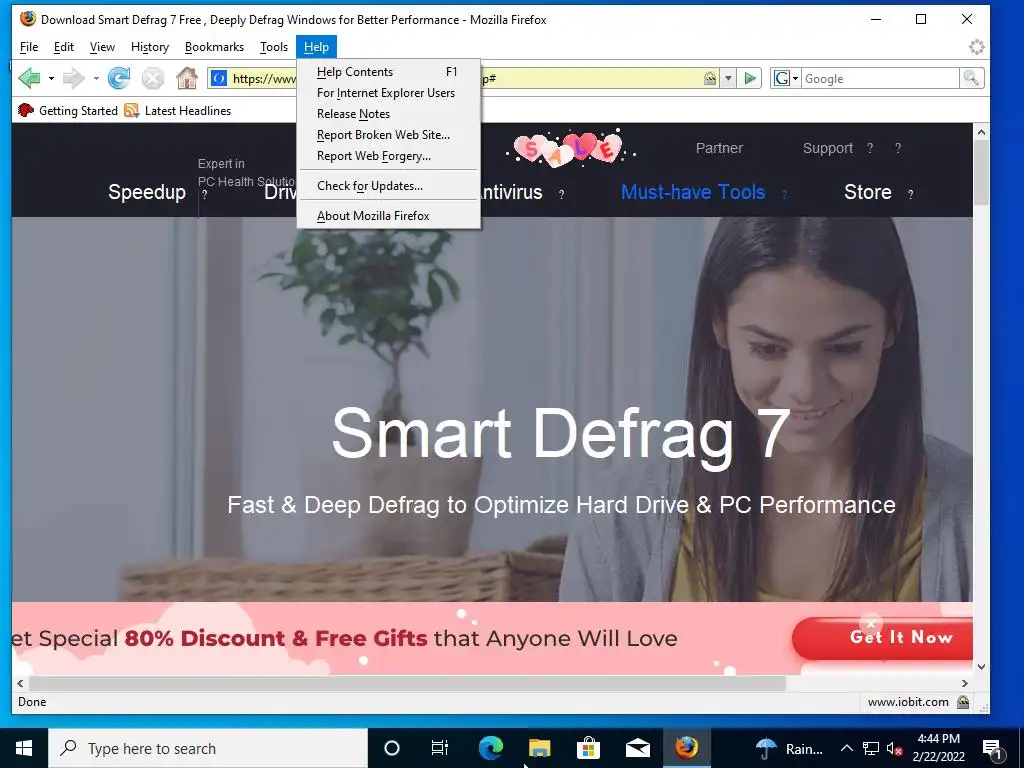This screenshot has width=1024, height=768.
Task: Open the Store navigation link
Action: pos(867,192)
